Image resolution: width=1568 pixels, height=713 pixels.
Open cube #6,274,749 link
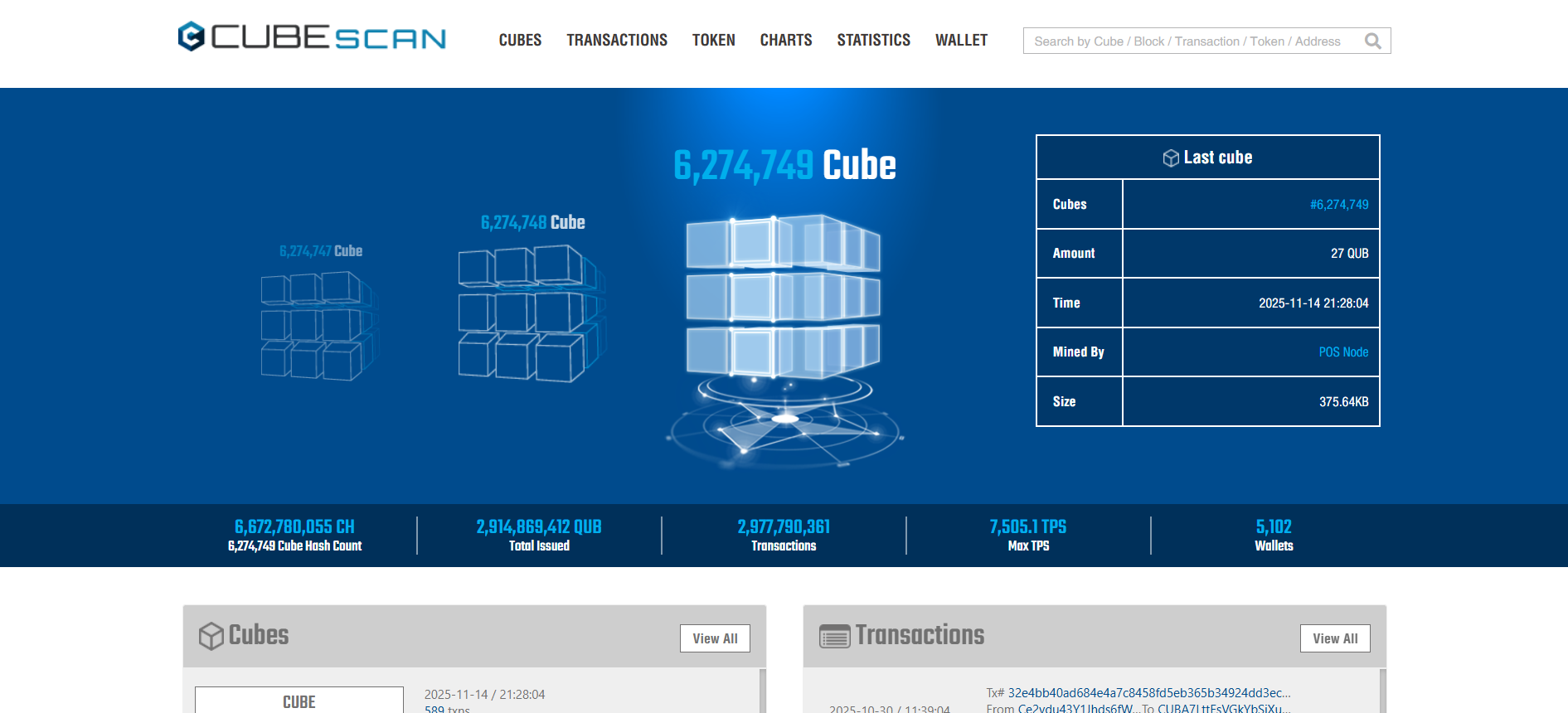click(x=1338, y=205)
